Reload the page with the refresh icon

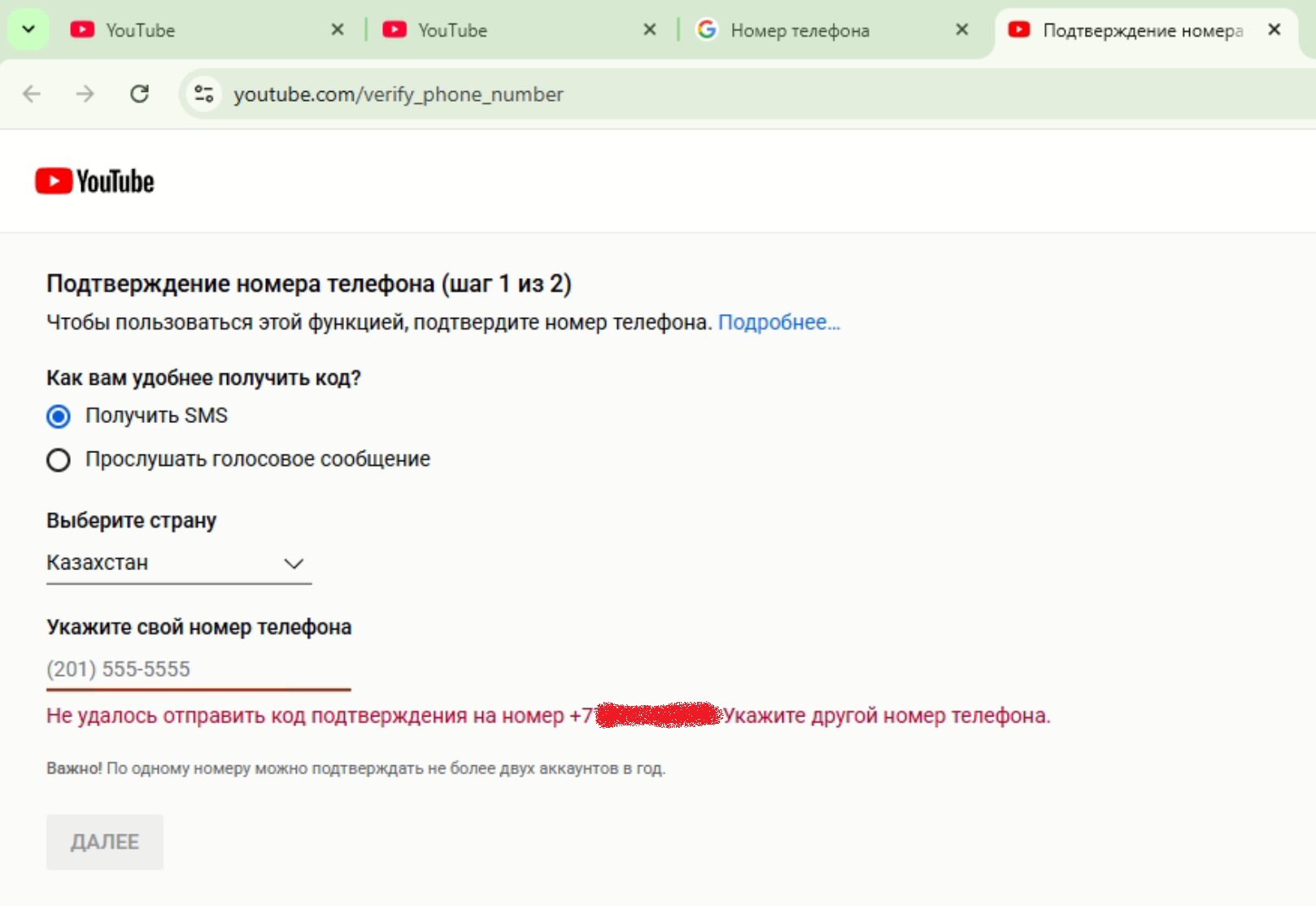click(x=140, y=94)
